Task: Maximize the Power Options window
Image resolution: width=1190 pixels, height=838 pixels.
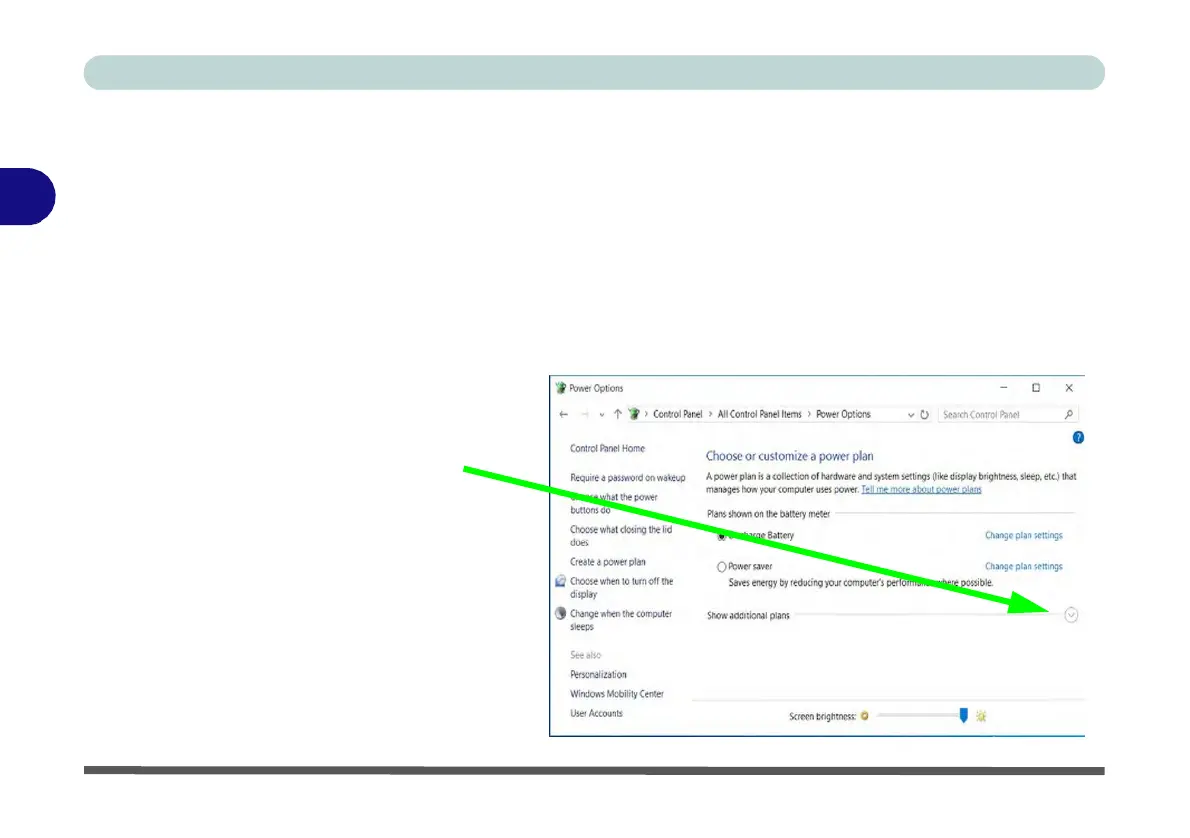Action: (1036, 388)
